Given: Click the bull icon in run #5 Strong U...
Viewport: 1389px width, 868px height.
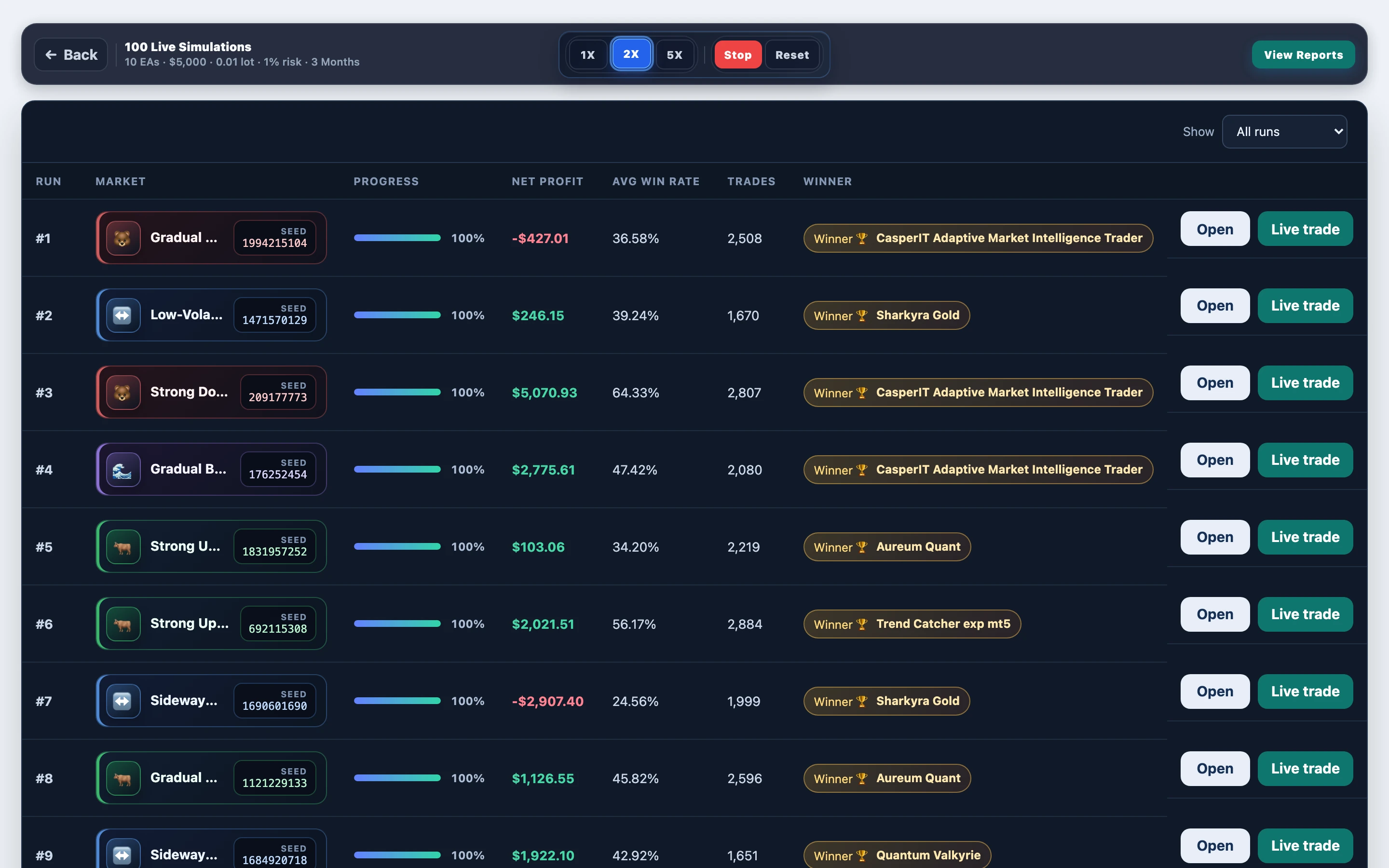Looking at the screenshot, I should point(123,546).
